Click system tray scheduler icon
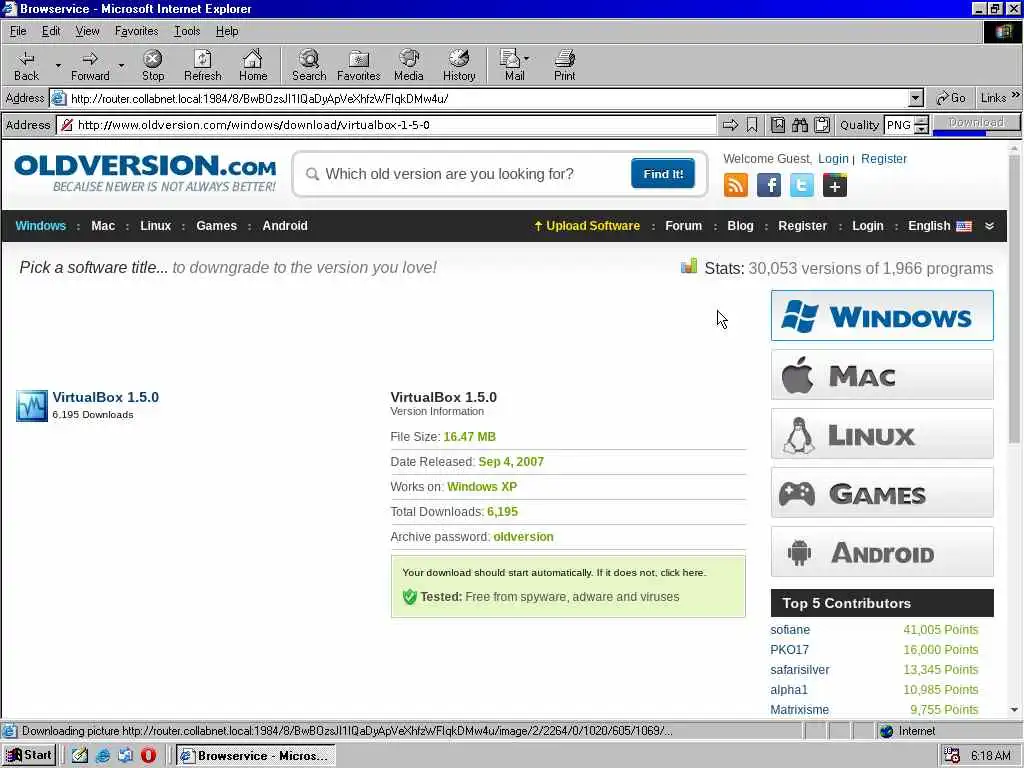 952,756
